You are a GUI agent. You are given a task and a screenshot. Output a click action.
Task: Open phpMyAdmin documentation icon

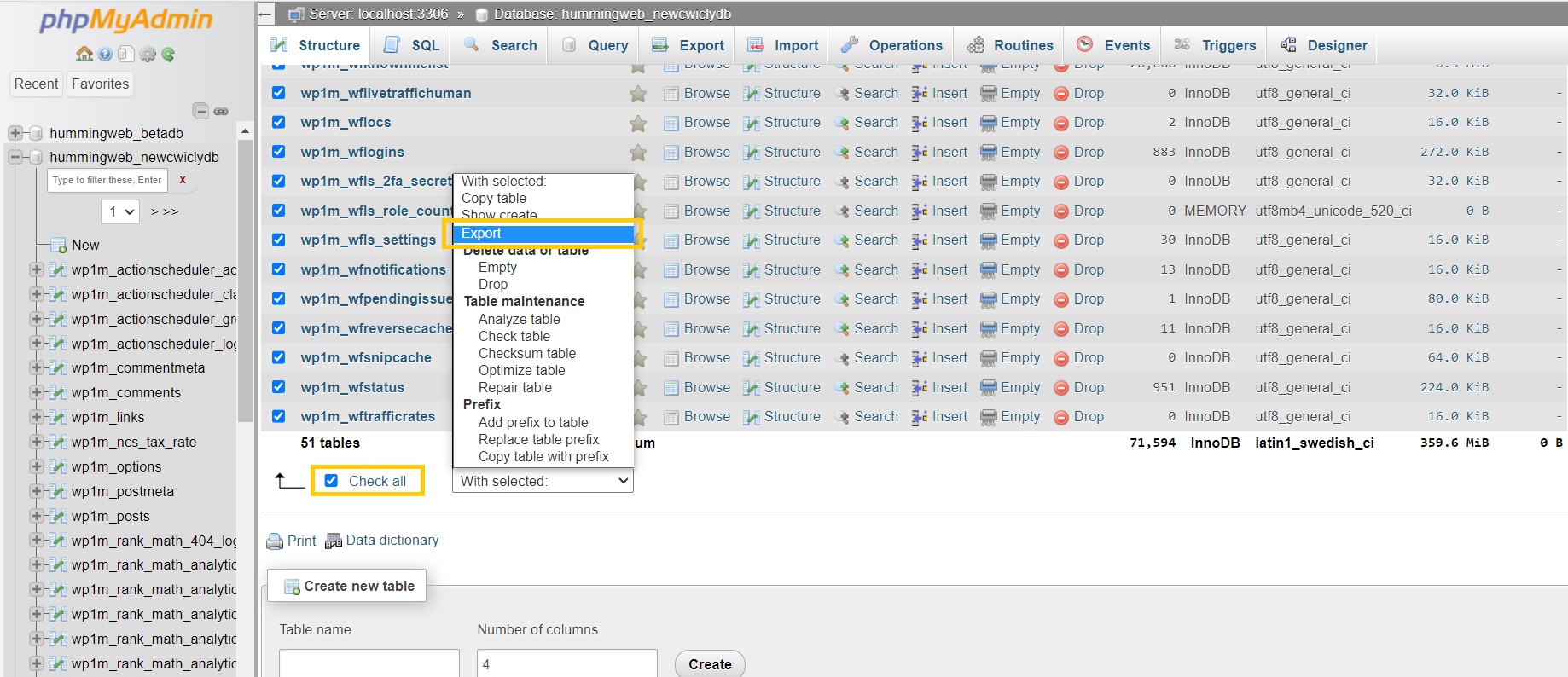(125, 54)
